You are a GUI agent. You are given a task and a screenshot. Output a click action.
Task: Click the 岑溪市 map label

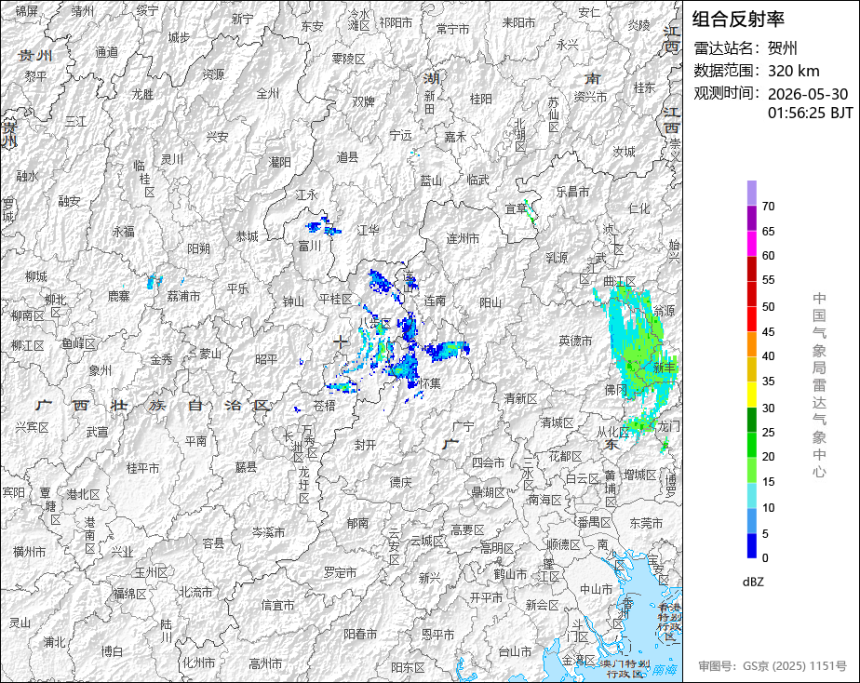pos(269,533)
